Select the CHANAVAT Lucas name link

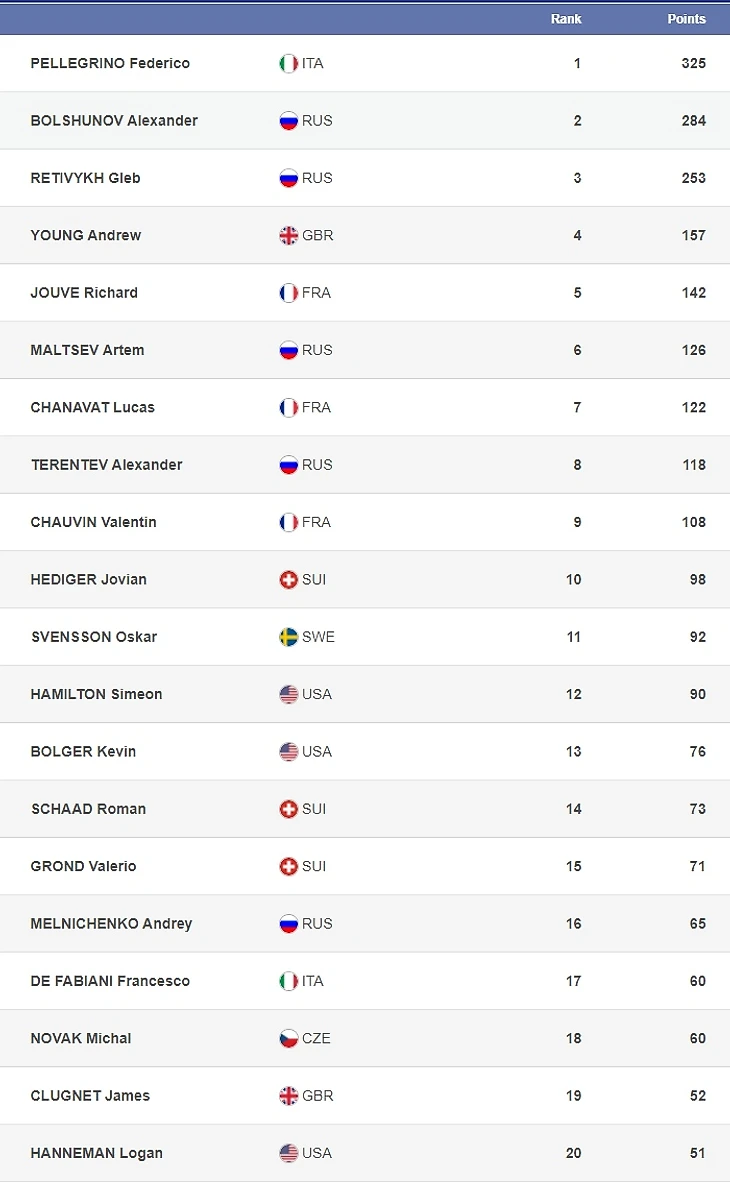pos(92,407)
